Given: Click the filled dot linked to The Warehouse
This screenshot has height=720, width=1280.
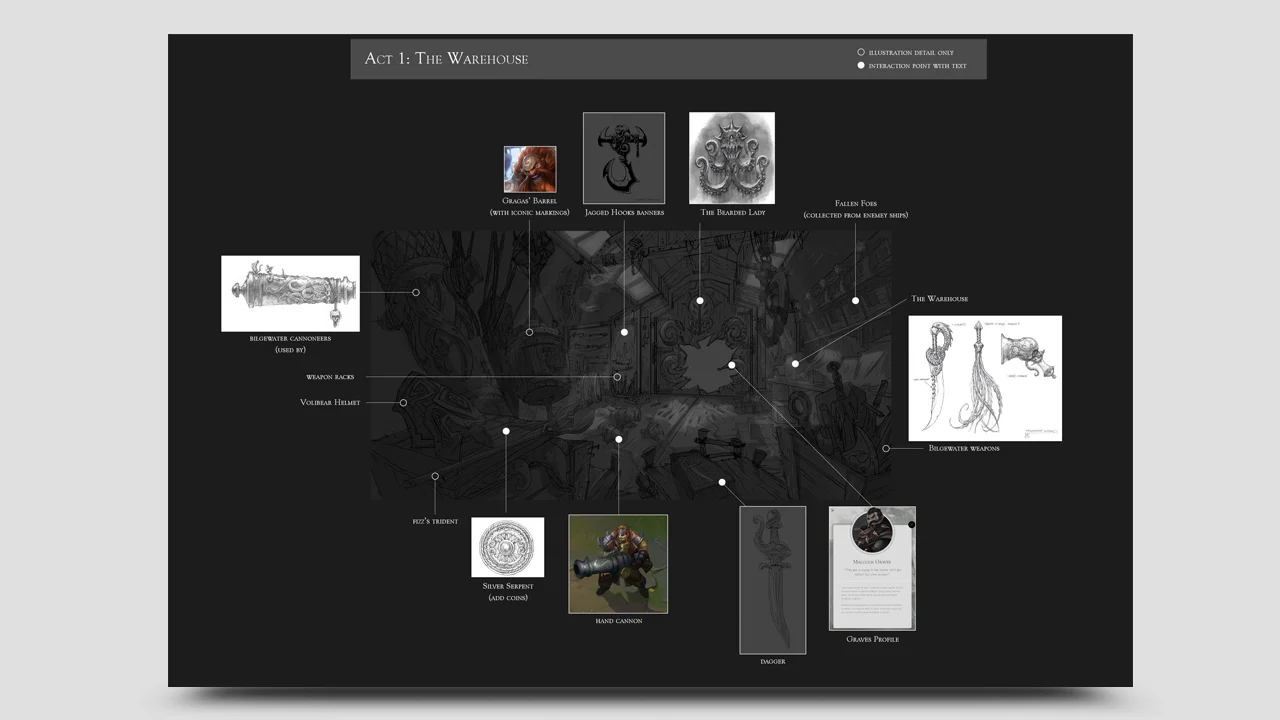Looking at the screenshot, I should tap(795, 364).
